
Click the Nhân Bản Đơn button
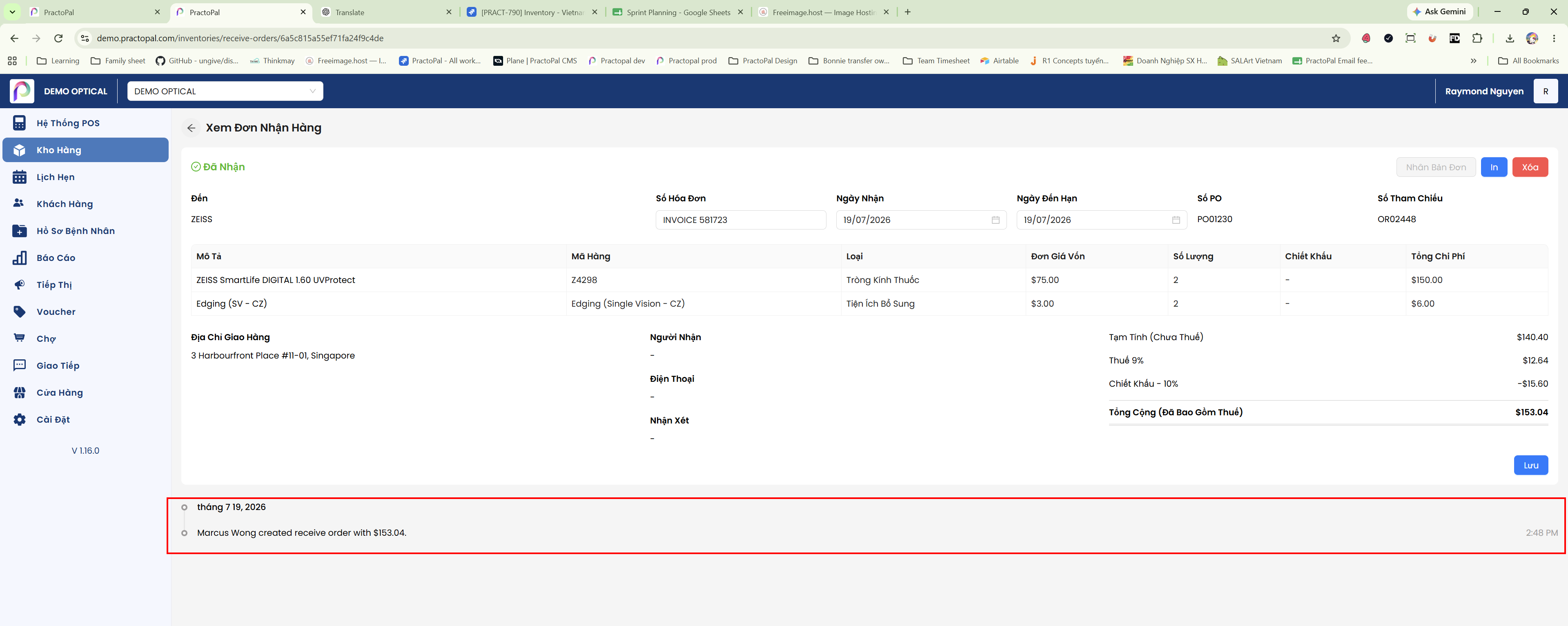coord(1436,167)
